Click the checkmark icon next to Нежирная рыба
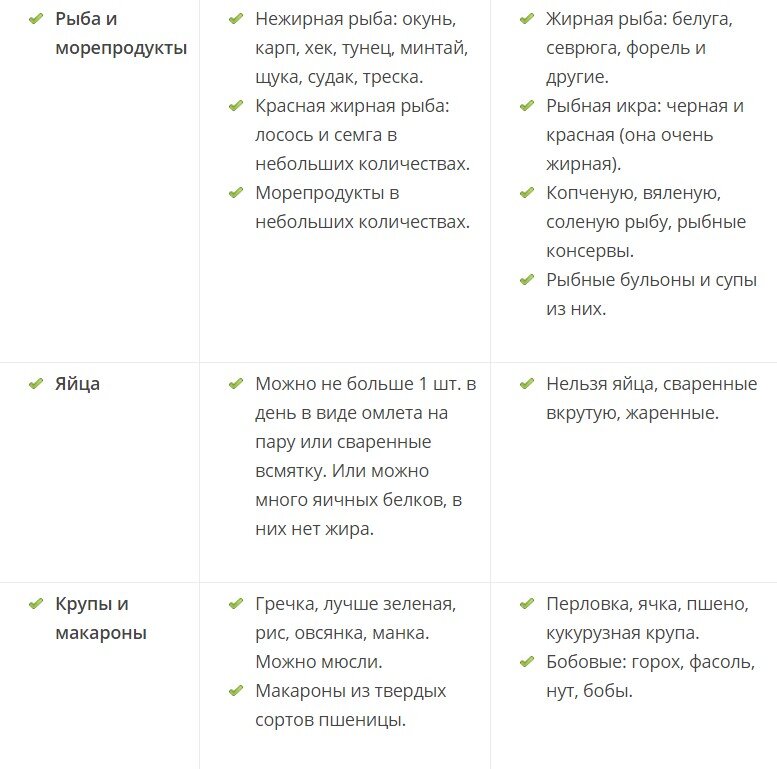Viewport: 777px width, 769px height. click(236, 19)
